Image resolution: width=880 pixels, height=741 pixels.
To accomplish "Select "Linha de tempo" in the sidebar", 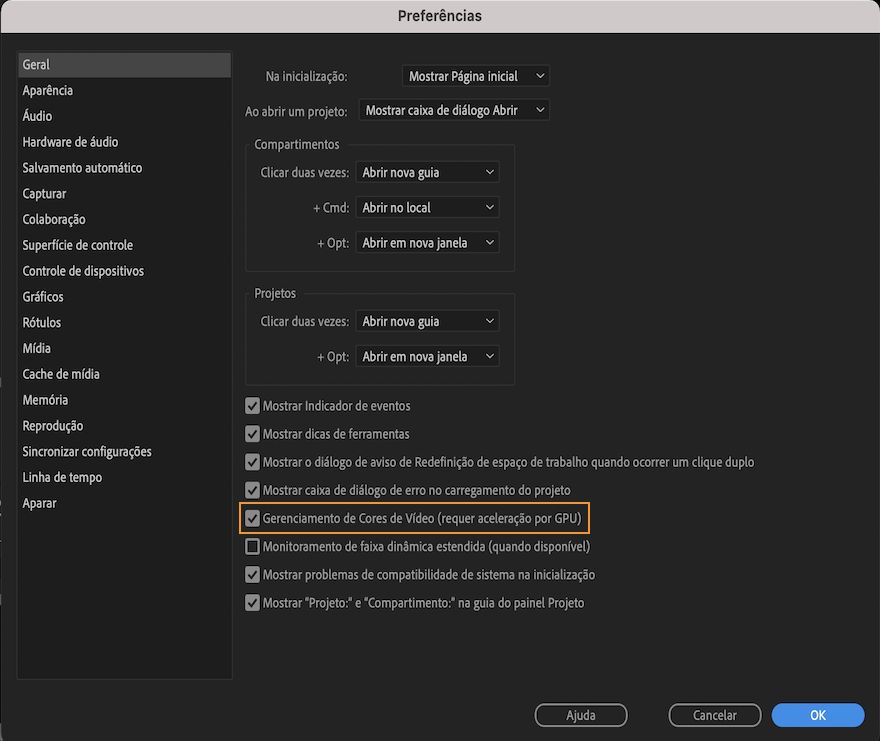I will [60, 477].
